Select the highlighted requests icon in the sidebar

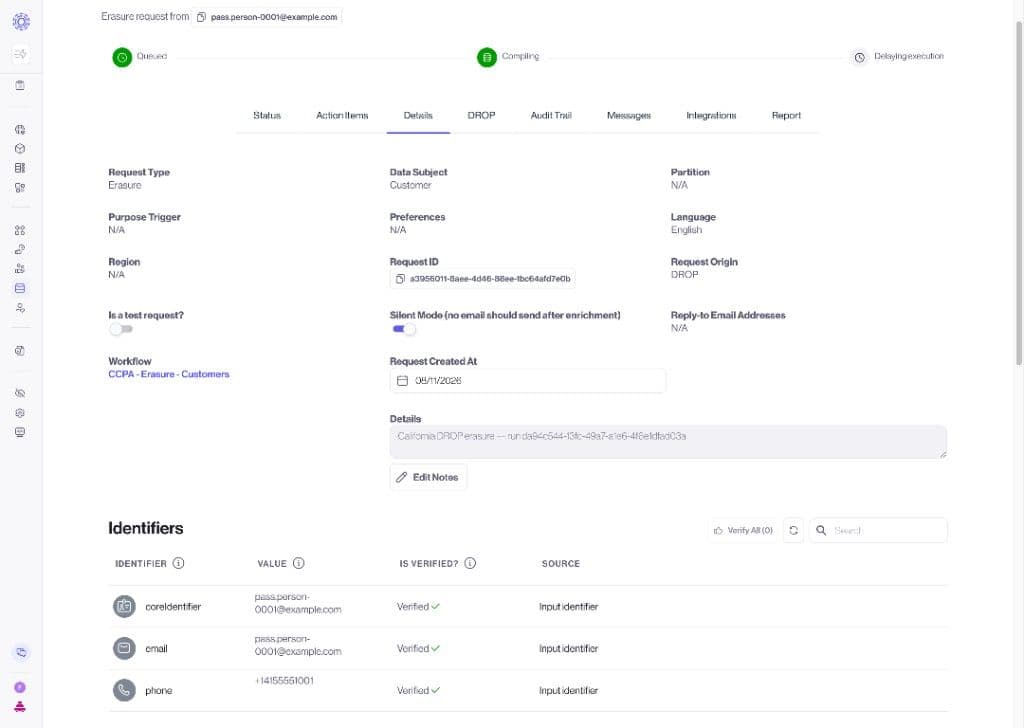click(20, 288)
